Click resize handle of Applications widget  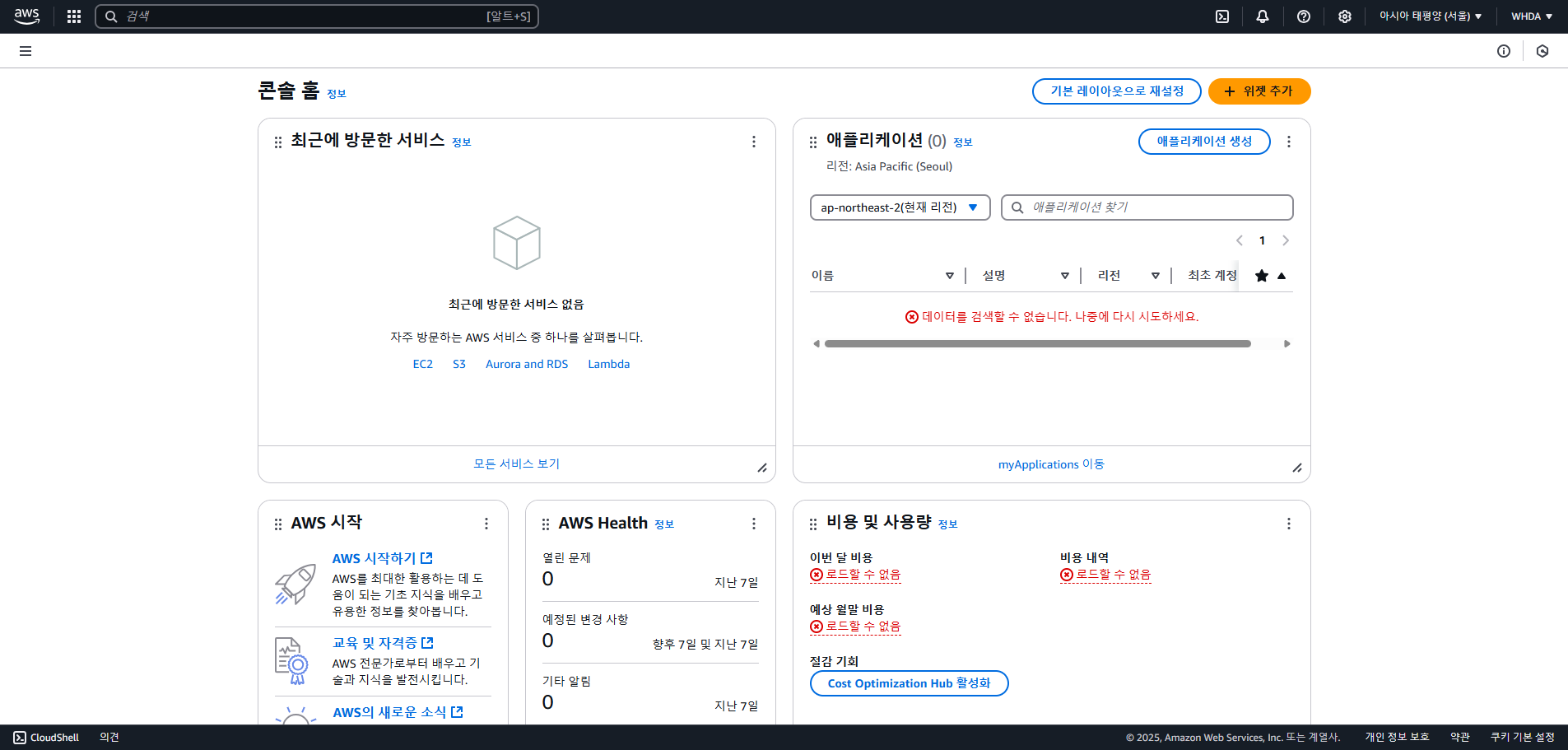pos(1297,468)
